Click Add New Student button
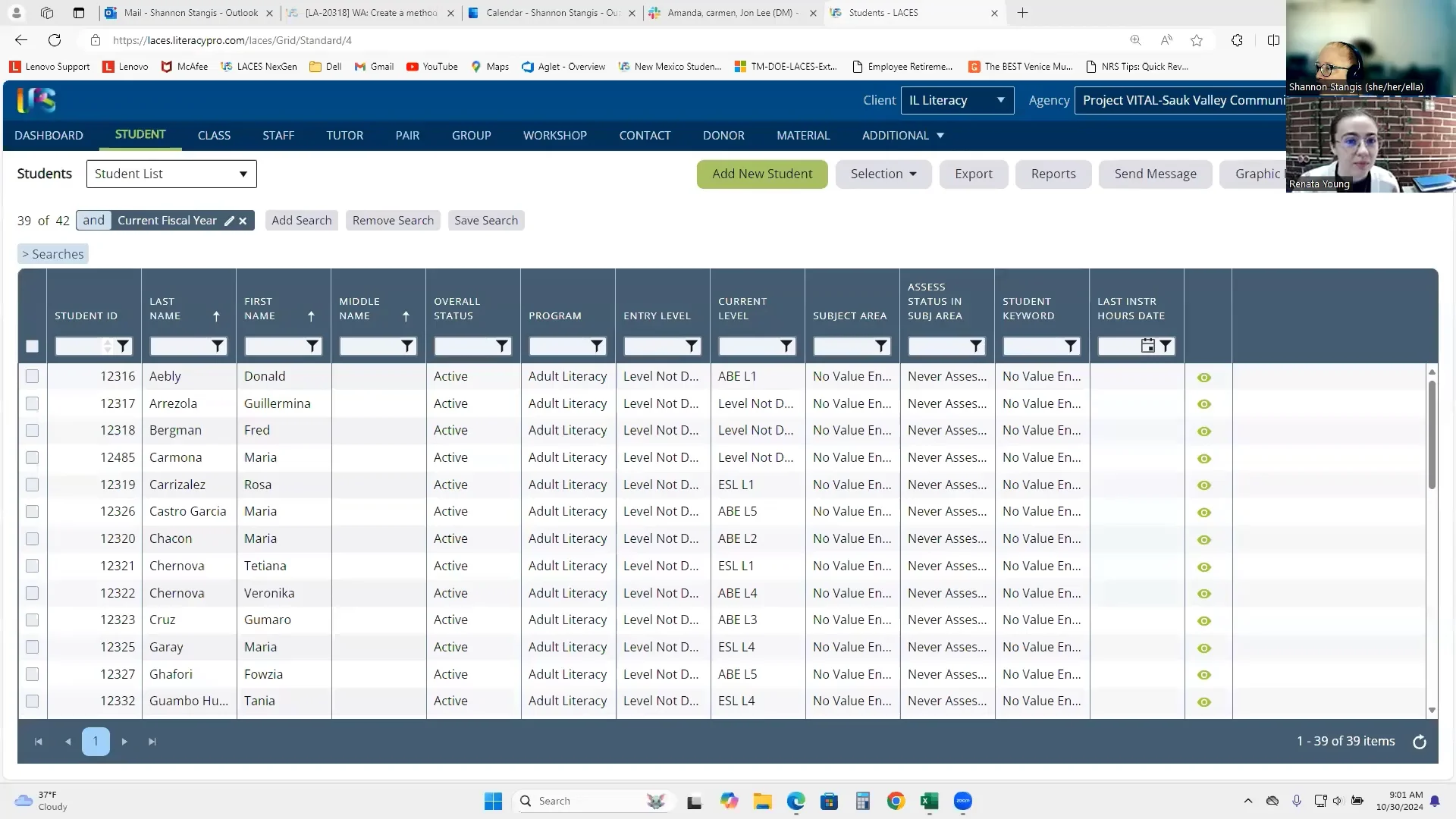This screenshot has height=819, width=1456. (762, 174)
